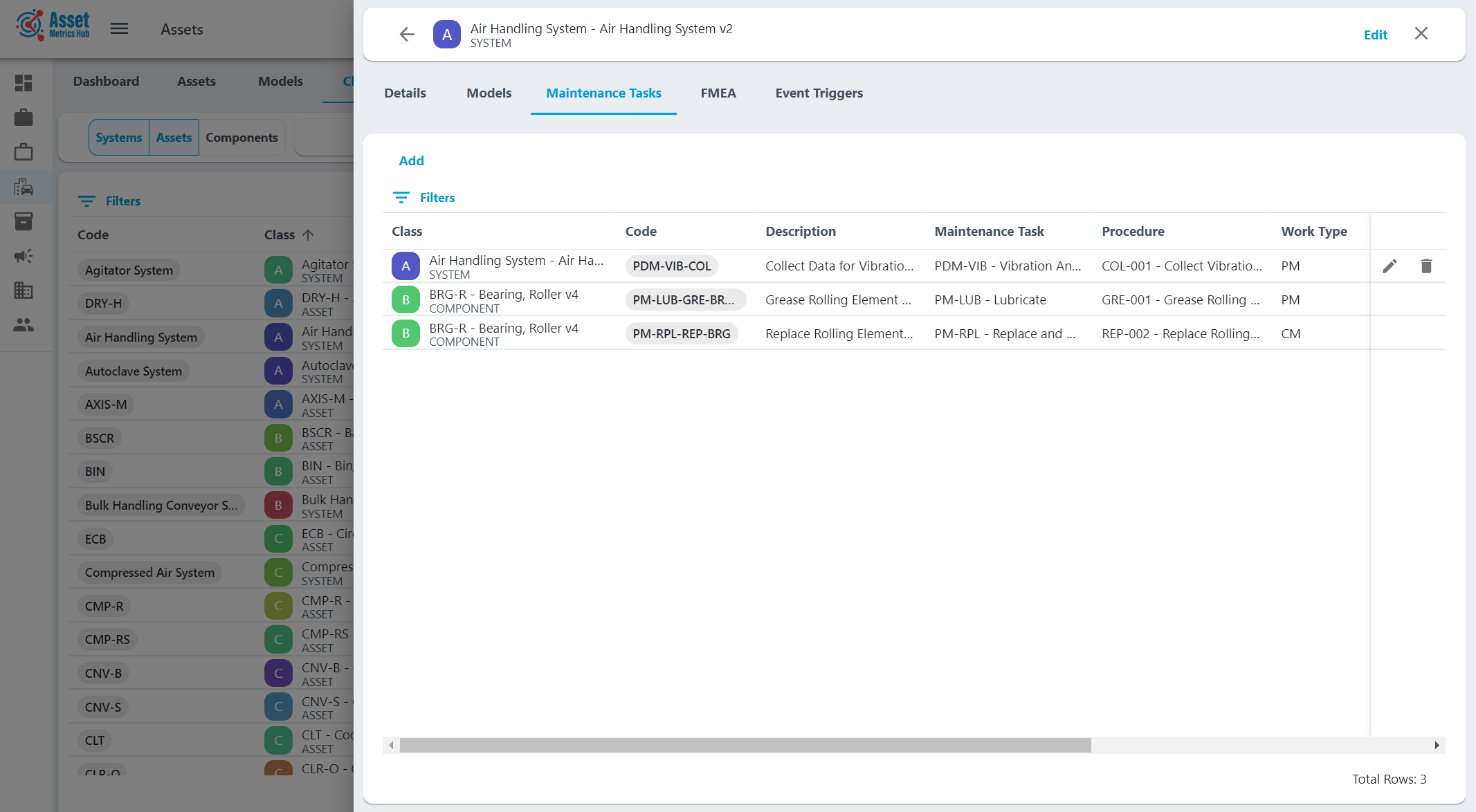Viewport: 1476px width, 812px height.
Task: Click the CNV-B chip
Action: (103, 673)
